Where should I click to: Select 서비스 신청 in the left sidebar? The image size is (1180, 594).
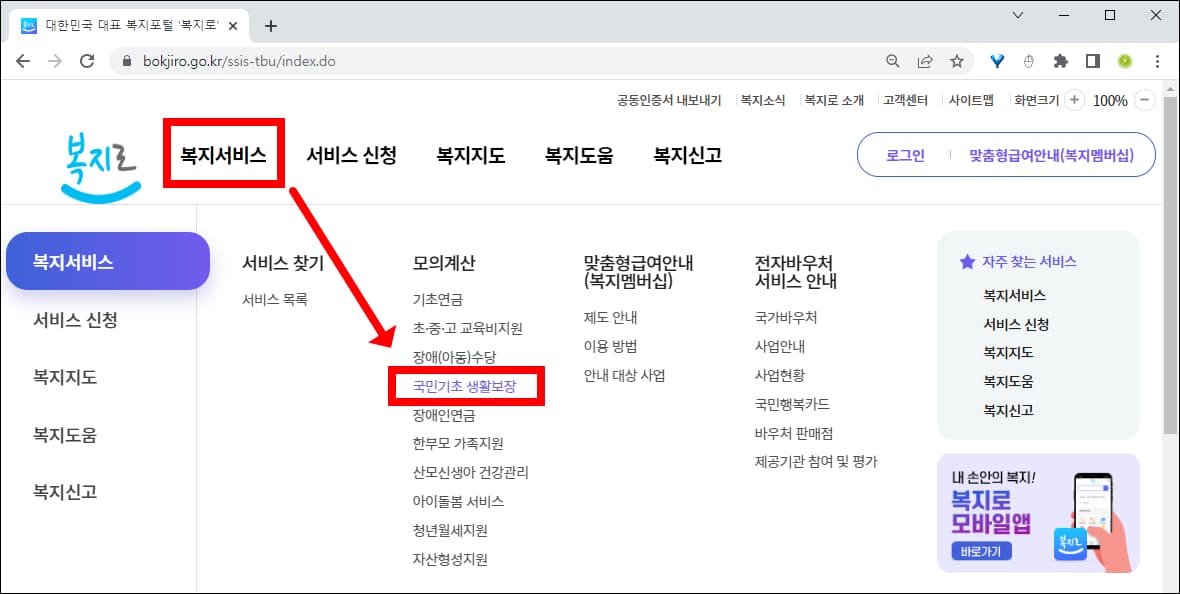(75, 320)
